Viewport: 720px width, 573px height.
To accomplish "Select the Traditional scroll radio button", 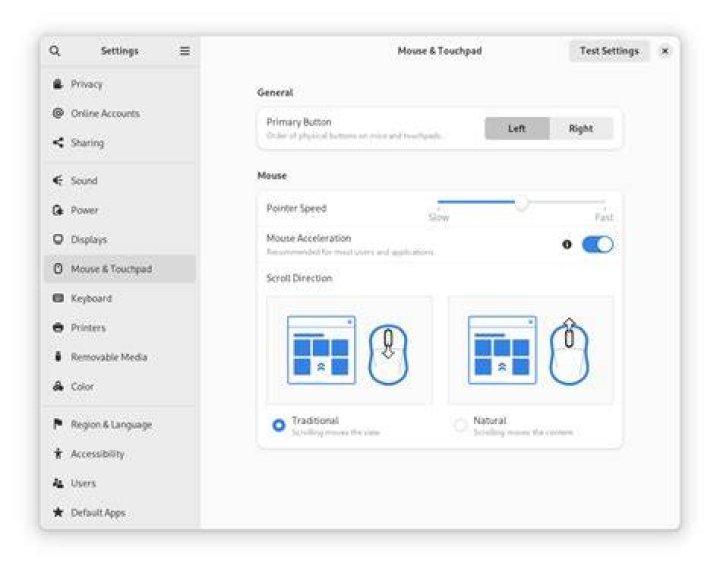I will coord(279,426).
